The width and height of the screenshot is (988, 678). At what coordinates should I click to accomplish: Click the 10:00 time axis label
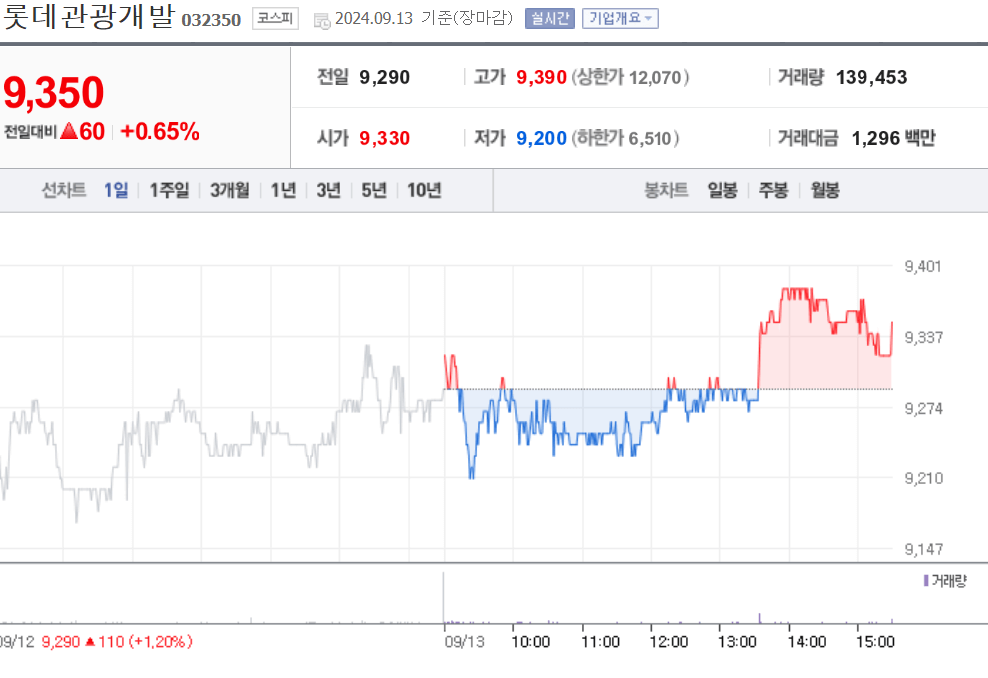pos(530,642)
